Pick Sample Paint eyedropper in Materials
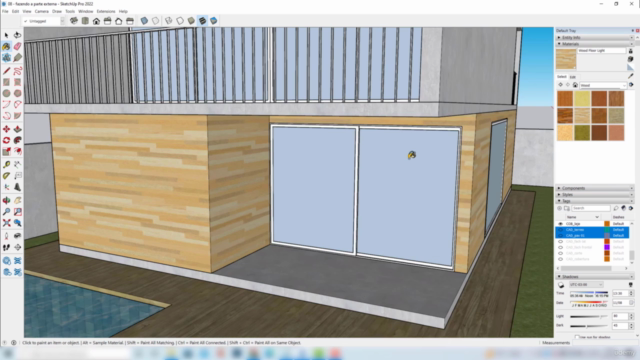This screenshot has width=640, height=360. pyautogui.click(x=630, y=76)
